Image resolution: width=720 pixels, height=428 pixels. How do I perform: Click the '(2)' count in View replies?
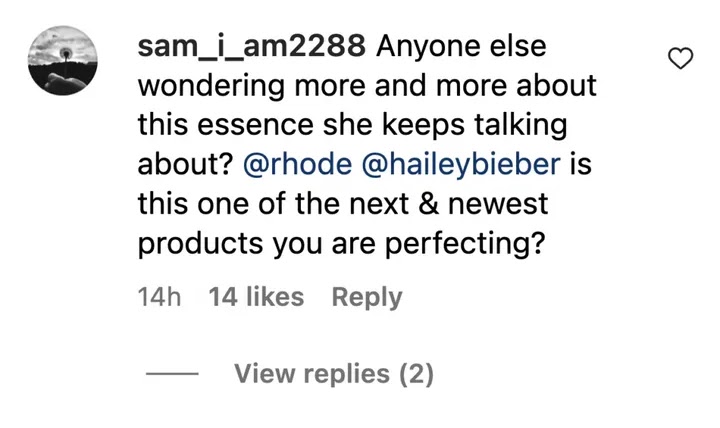tap(416, 374)
